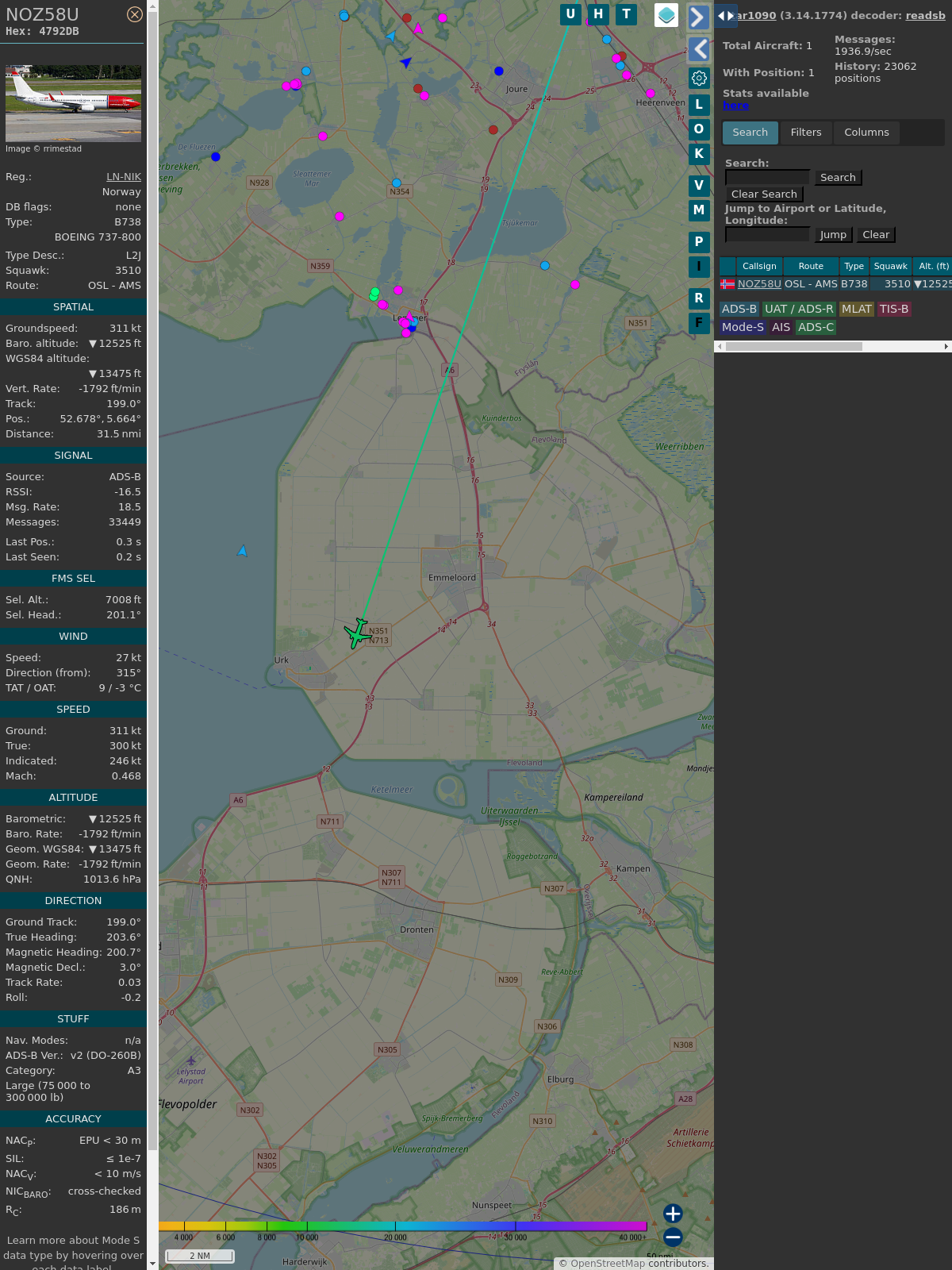This screenshot has height=1270, width=952.
Task: Open the settings gear icon
Action: pyautogui.click(x=699, y=78)
